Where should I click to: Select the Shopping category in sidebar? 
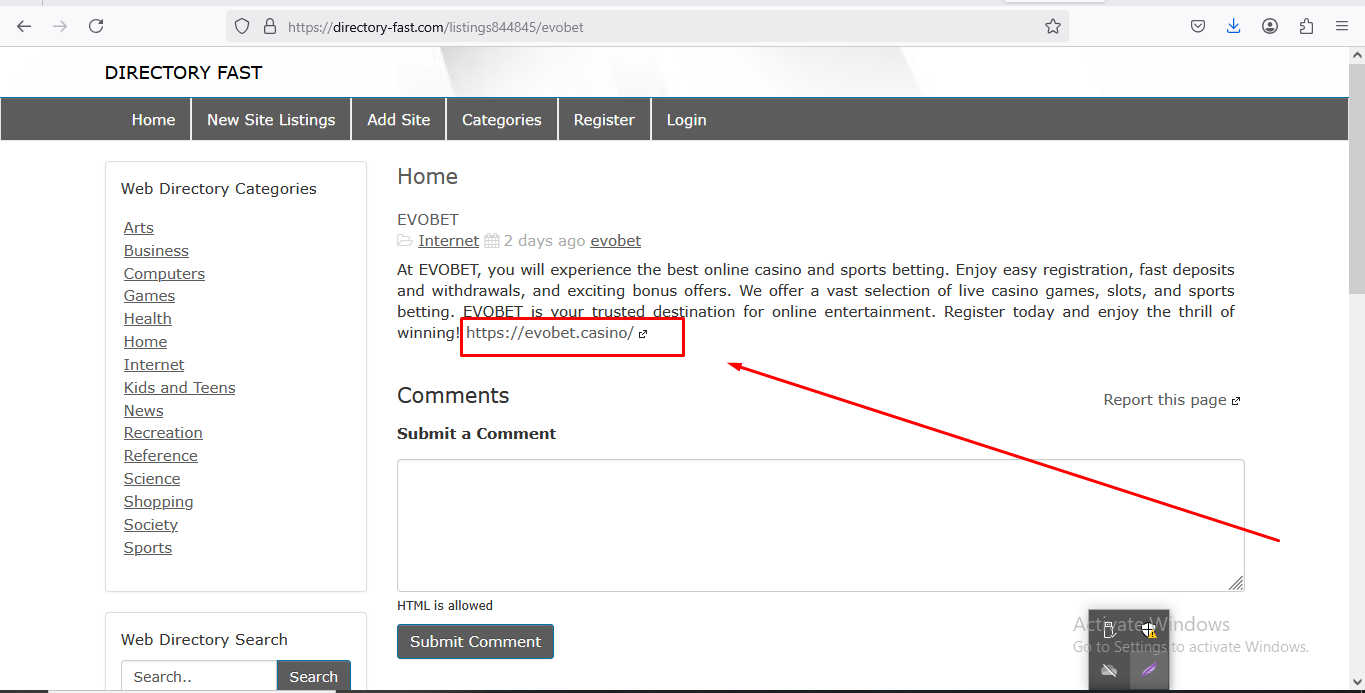[158, 502]
